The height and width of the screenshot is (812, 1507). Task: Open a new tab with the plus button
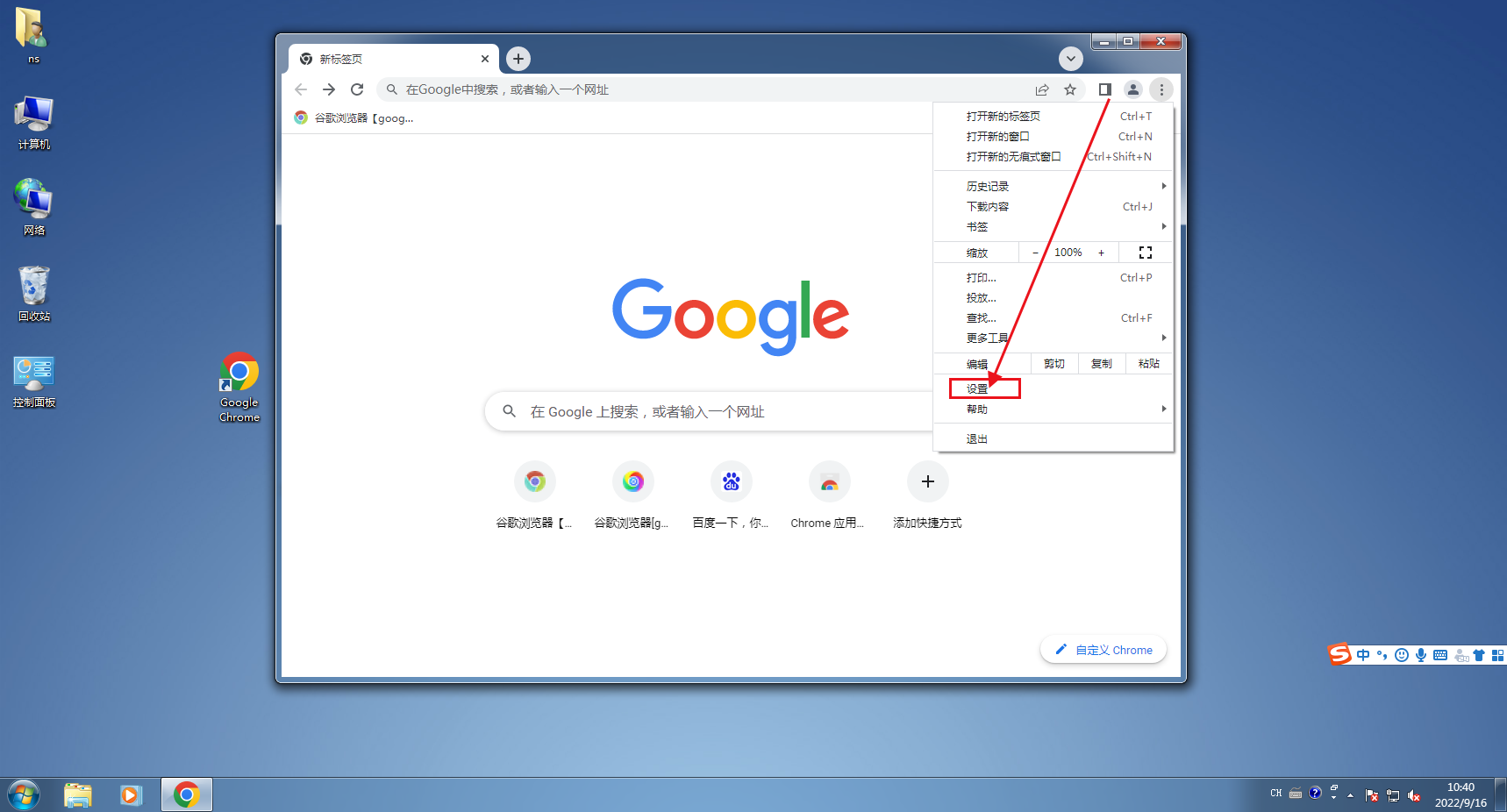click(518, 59)
